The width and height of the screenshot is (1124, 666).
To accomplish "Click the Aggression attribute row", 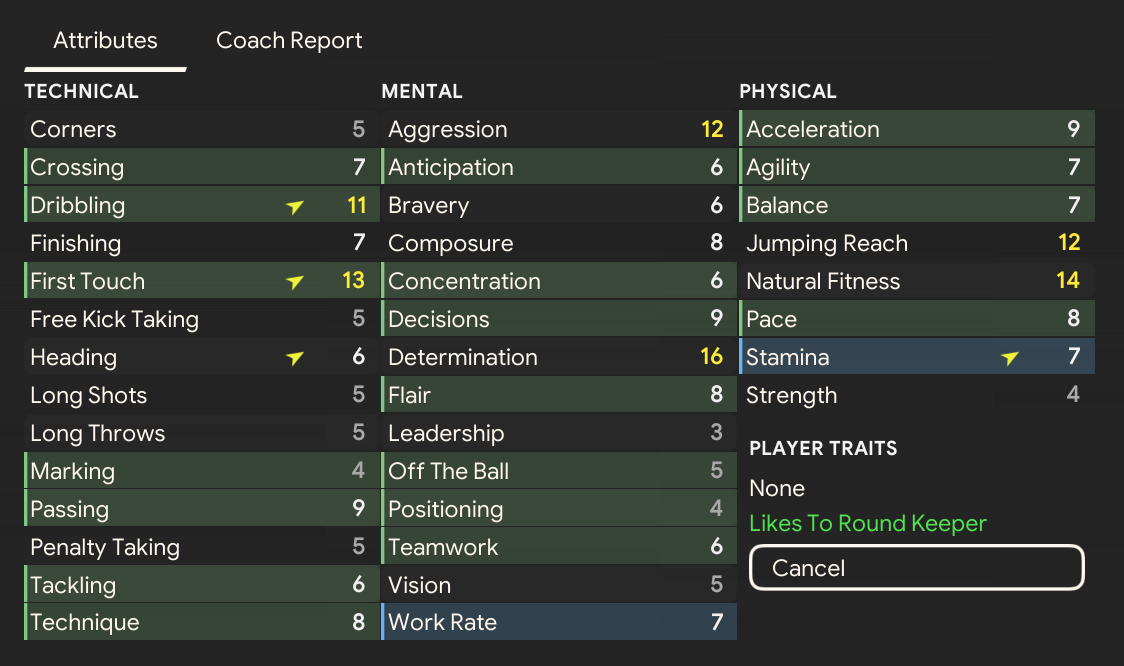I will pos(558,130).
